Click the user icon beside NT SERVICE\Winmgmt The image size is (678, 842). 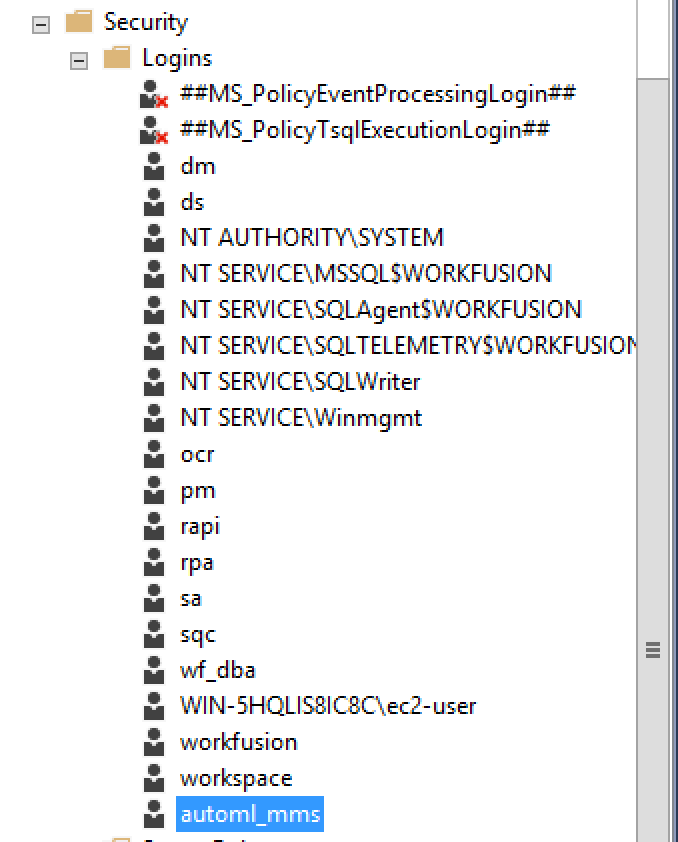tap(154, 418)
